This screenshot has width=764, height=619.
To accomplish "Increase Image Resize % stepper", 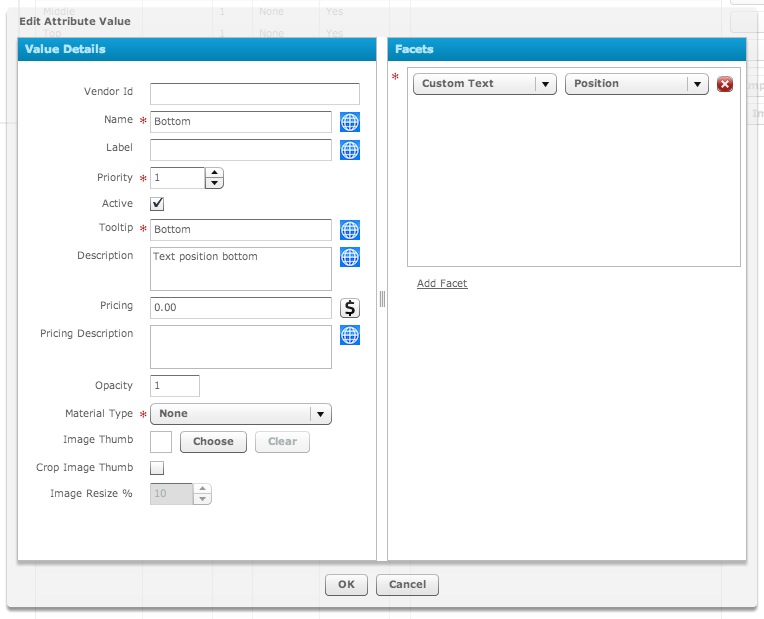I will point(202,488).
